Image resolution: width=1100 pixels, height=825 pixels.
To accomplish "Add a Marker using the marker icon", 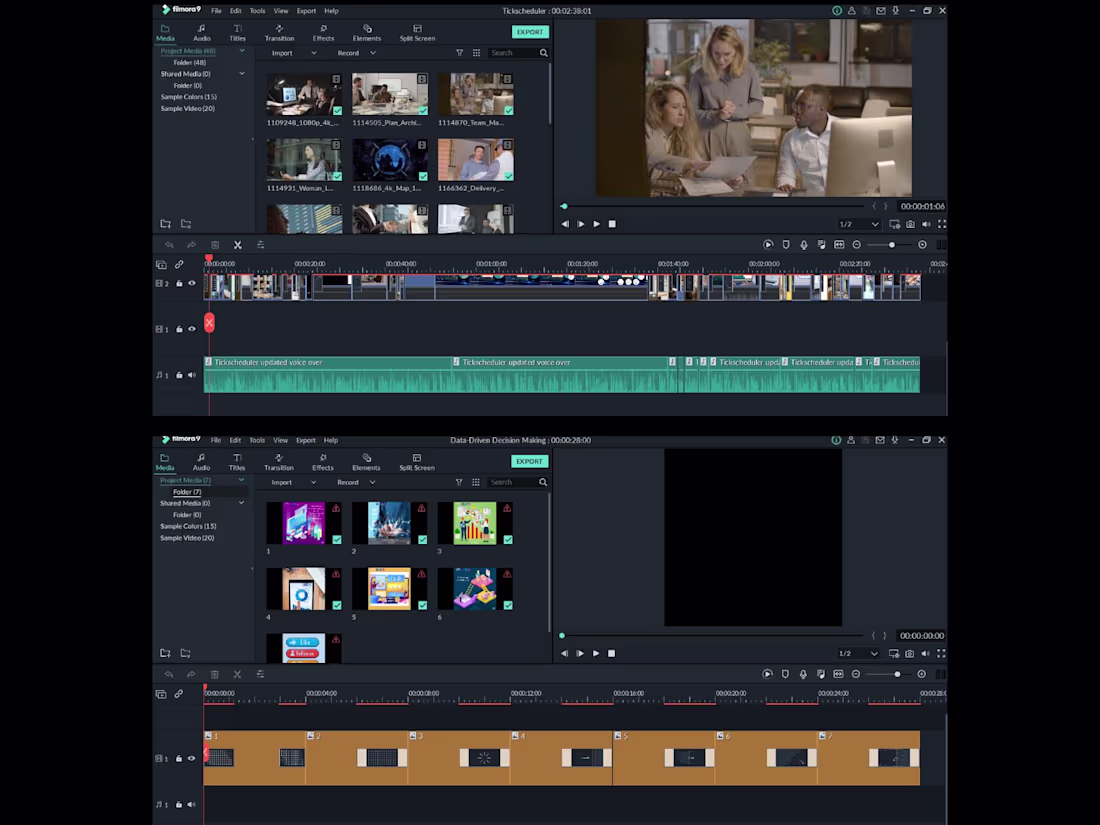I will 786,244.
